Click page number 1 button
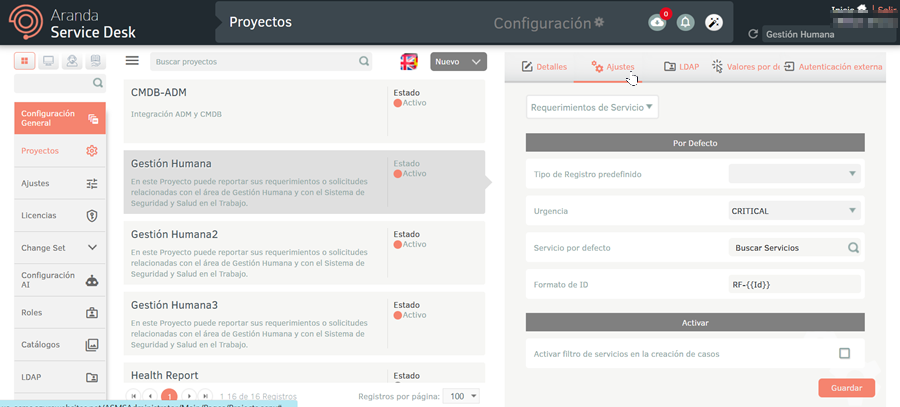This screenshot has height=407, width=900. [169, 396]
